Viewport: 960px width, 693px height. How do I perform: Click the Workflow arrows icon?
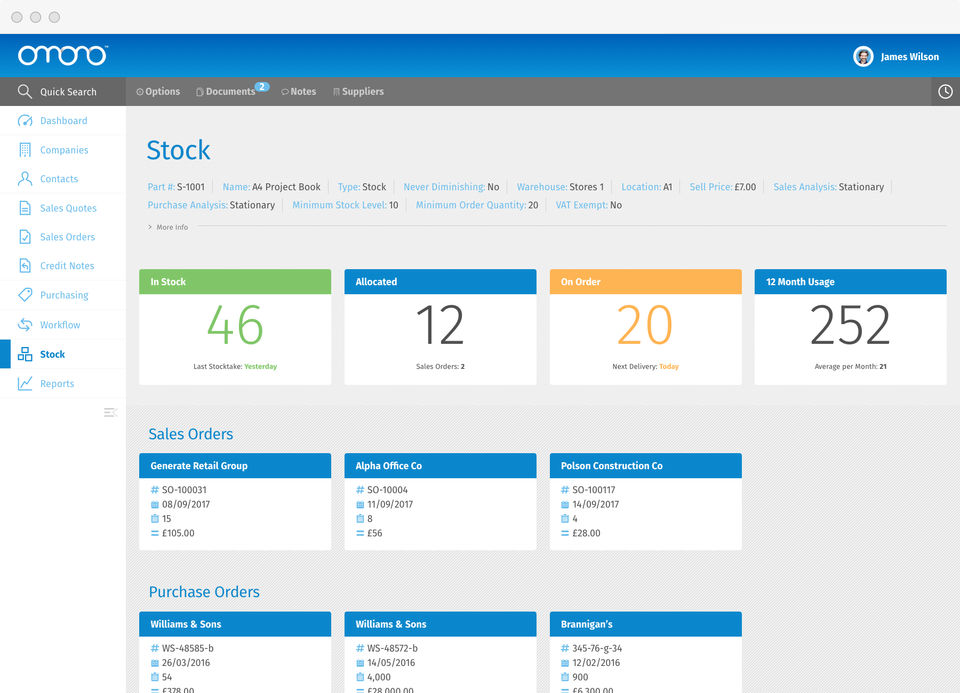[x=25, y=324]
